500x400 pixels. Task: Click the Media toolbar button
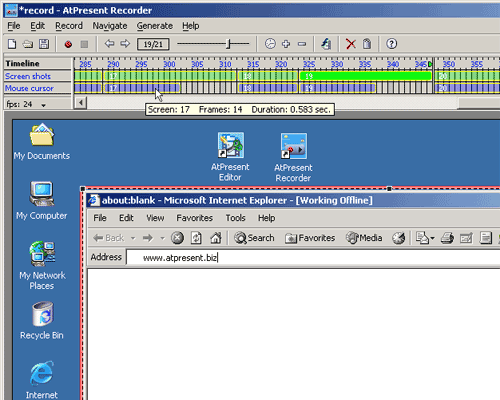pos(364,238)
